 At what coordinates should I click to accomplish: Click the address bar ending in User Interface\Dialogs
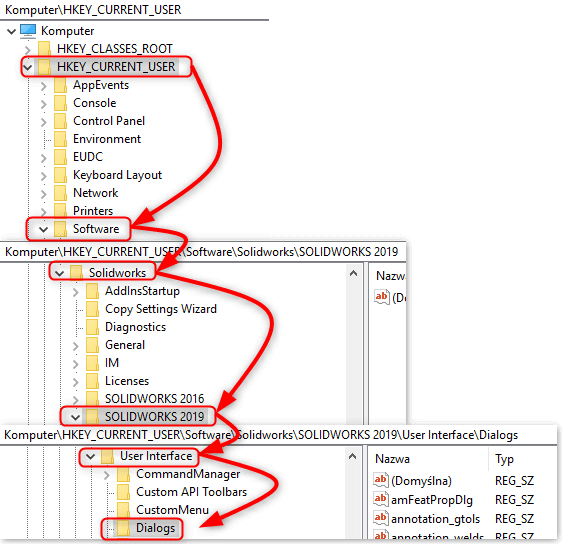coord(278,435)
